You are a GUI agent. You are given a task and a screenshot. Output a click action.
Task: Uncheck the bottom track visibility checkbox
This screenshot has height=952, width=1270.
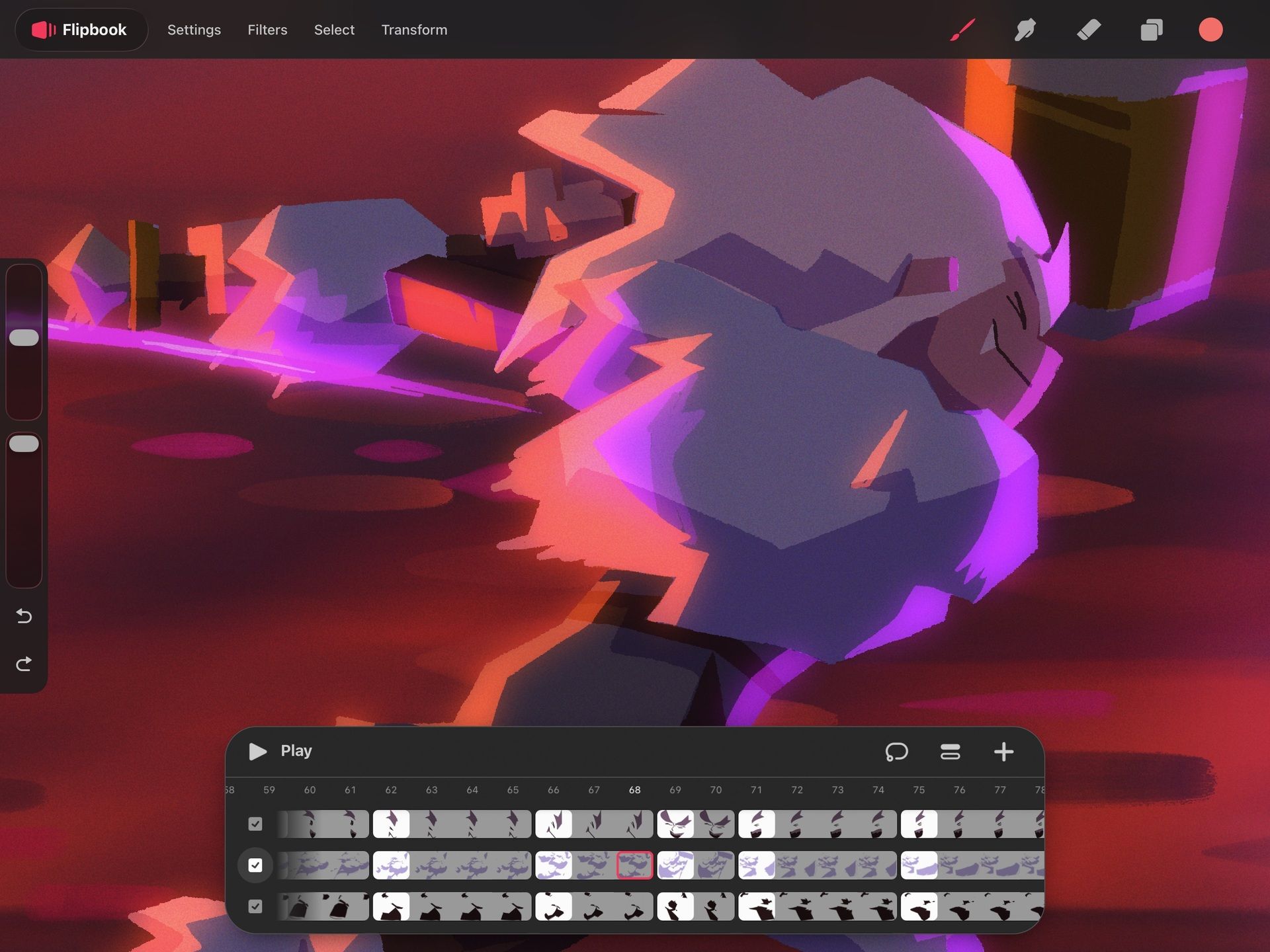255,906
